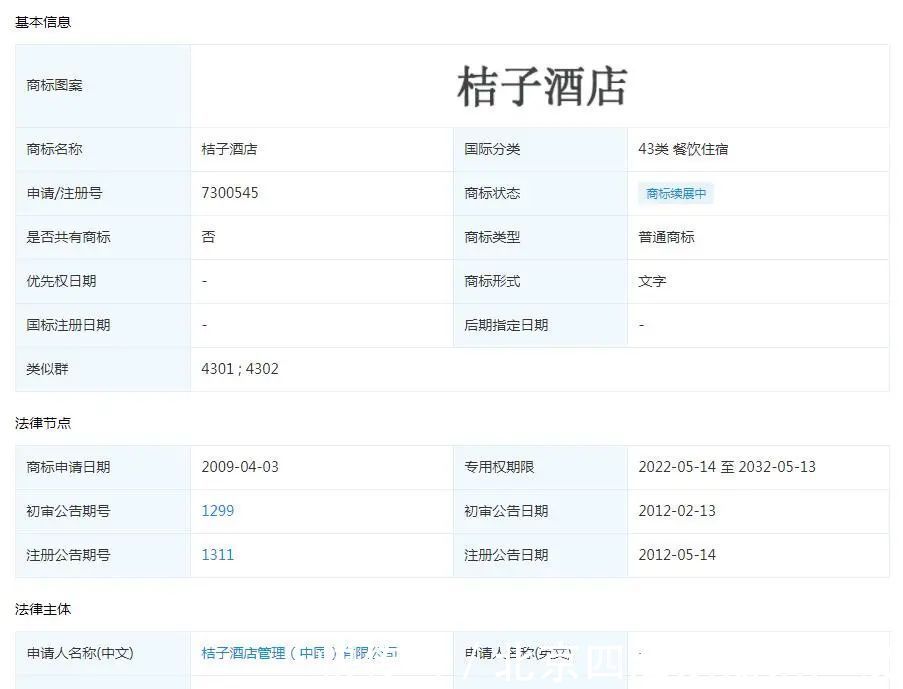This screenshot has height=689, width=903.
Task: Click the 国际分类 label cell
Action: pos(540,149)
